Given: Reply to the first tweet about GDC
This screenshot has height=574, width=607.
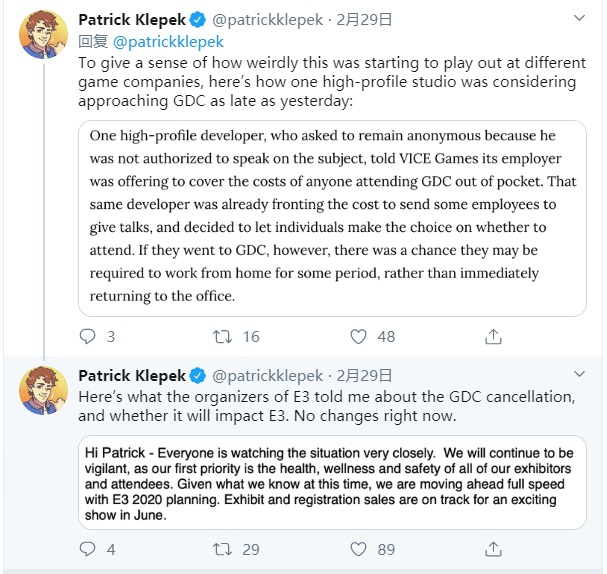Looking at the screenshot, I should click(88, 337).
